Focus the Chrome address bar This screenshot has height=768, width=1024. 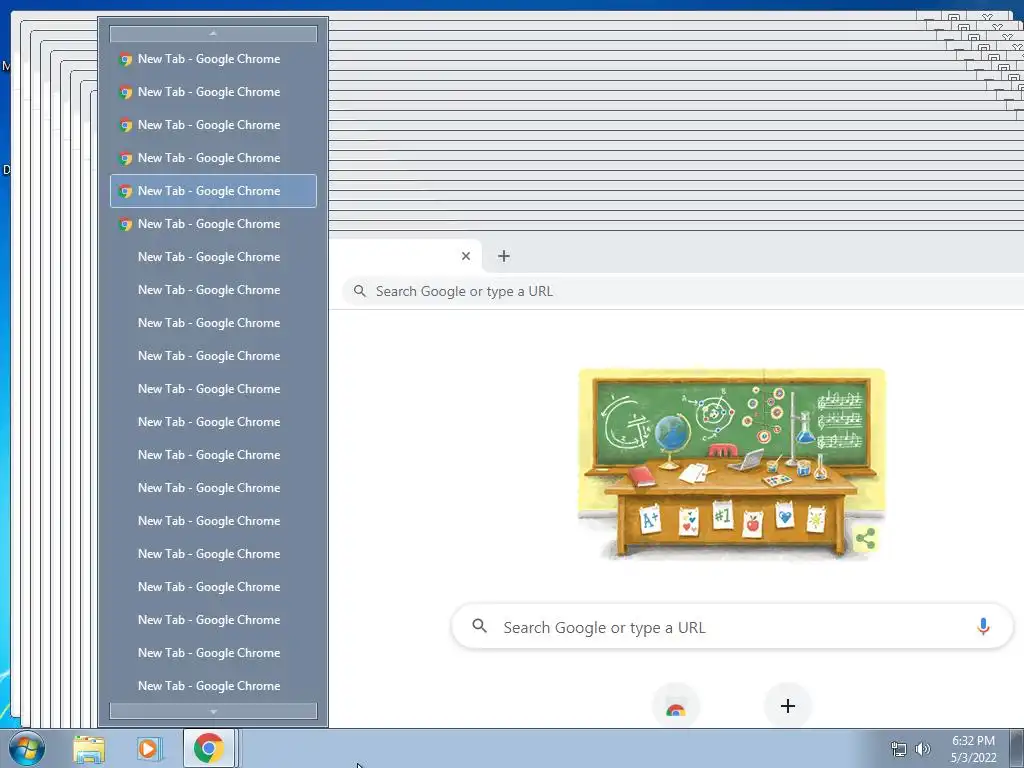682,291
